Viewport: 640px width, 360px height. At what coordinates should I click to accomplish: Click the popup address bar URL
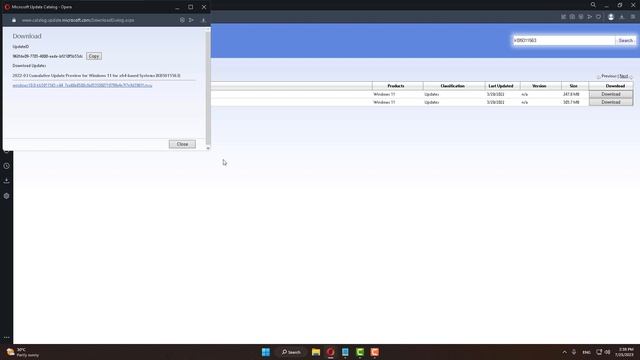(78, 20)
